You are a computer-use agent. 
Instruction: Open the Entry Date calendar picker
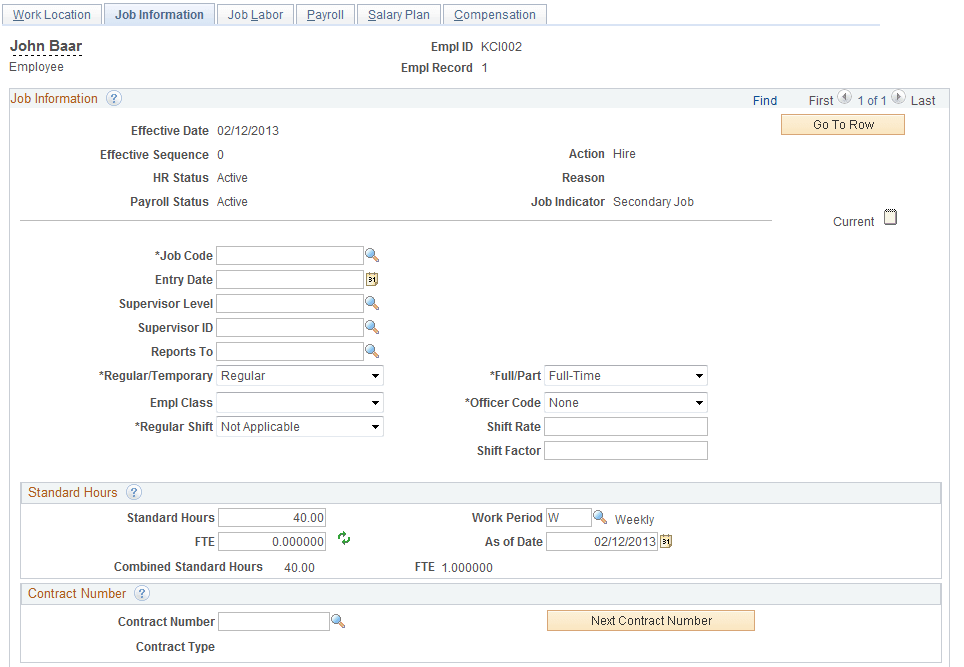(372, 279)
